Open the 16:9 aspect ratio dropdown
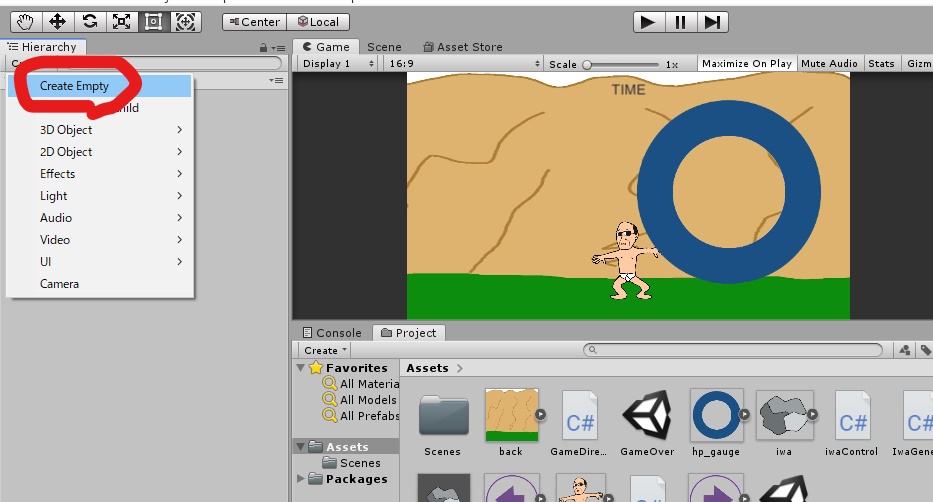The width and height of the screenshot is (933, 502). pyautogui.click(x=464, y=64)
